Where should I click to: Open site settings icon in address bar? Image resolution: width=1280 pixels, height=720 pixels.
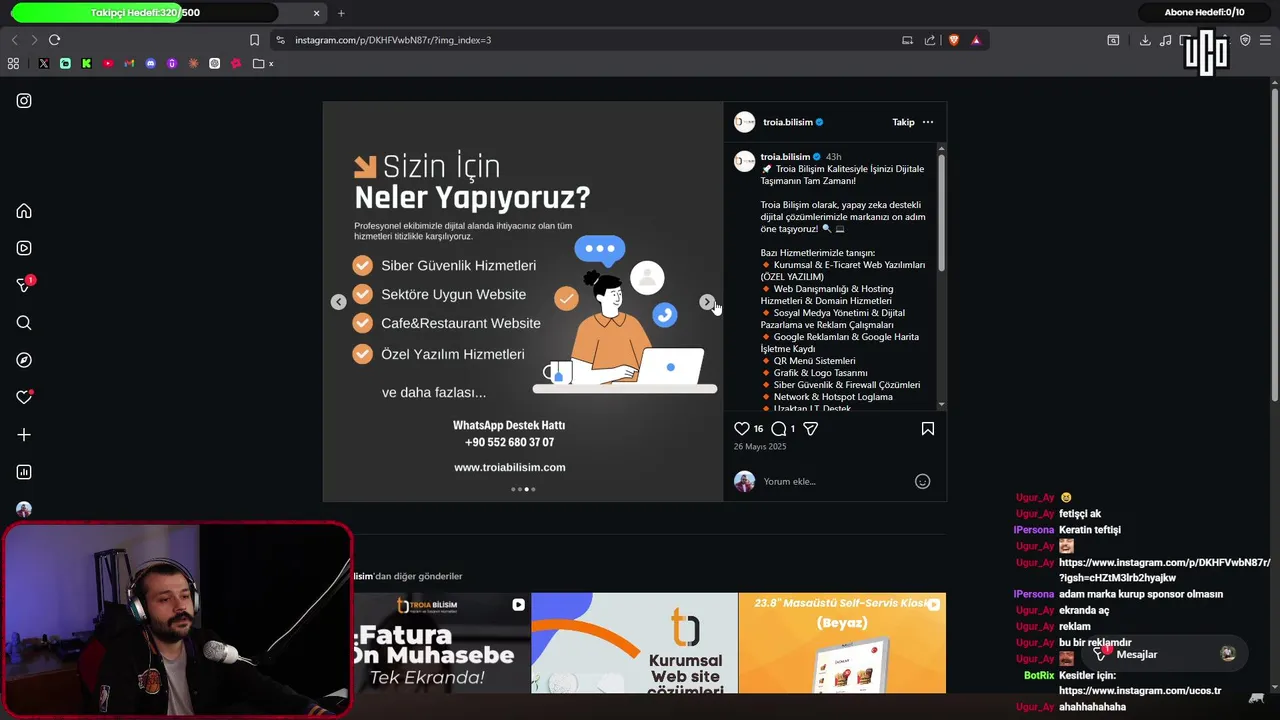pos(280,40)
